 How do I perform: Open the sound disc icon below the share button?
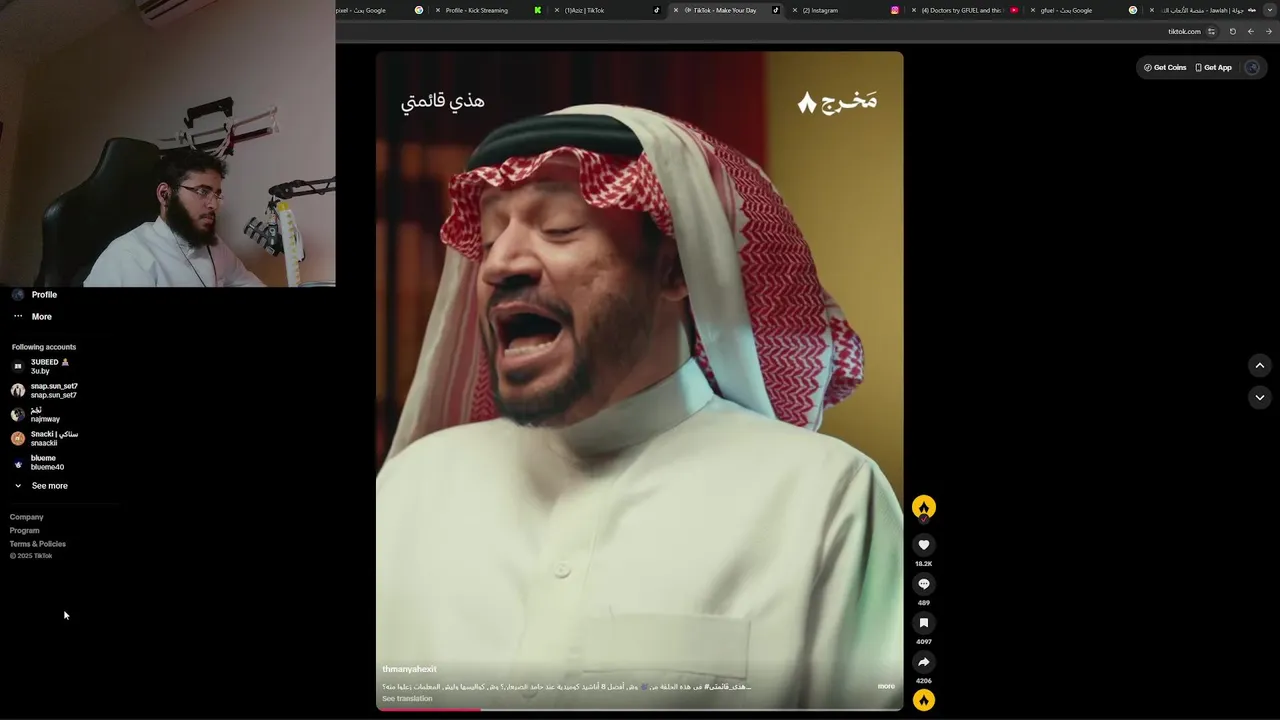[x=924, y=700]
